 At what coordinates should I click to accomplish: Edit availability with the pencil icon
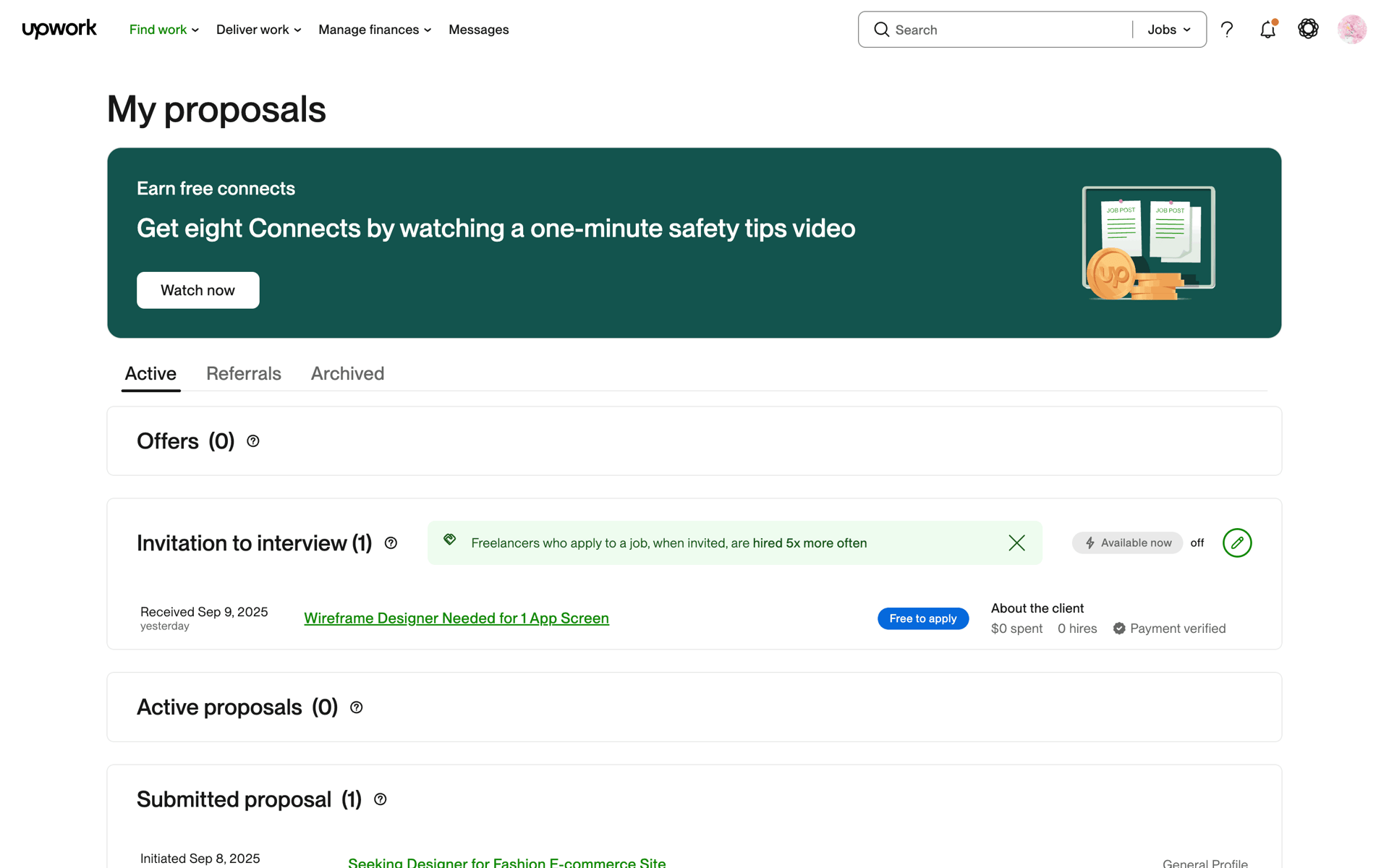pos(1237,543)
